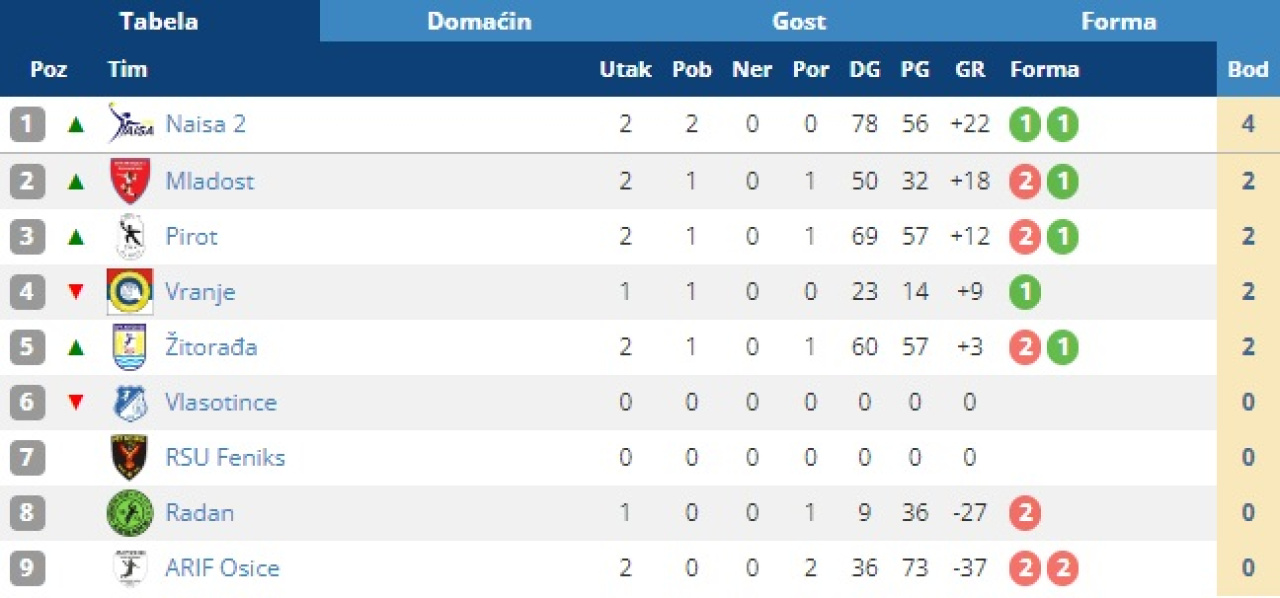
Task: Click Vranje's green form result circle
Action: click(x=1025, y=292)
